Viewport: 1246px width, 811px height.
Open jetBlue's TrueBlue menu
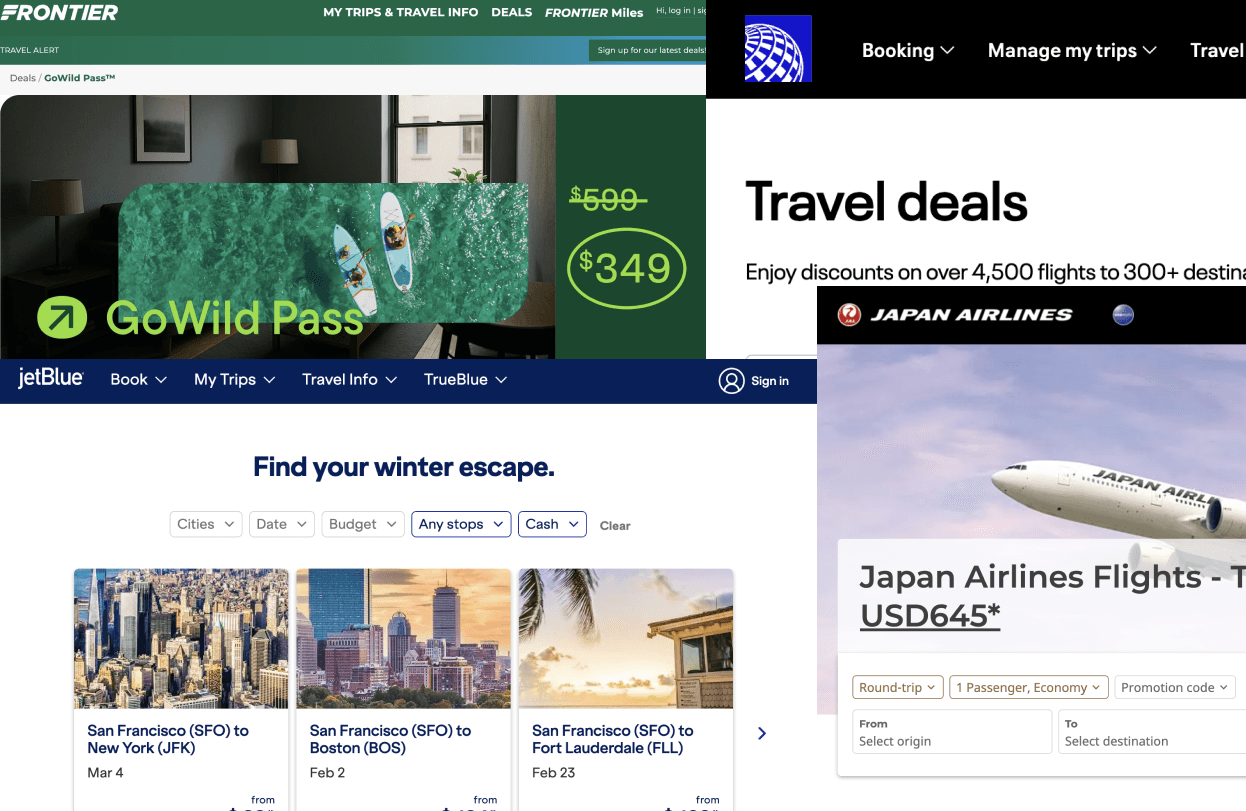point(465,380)
